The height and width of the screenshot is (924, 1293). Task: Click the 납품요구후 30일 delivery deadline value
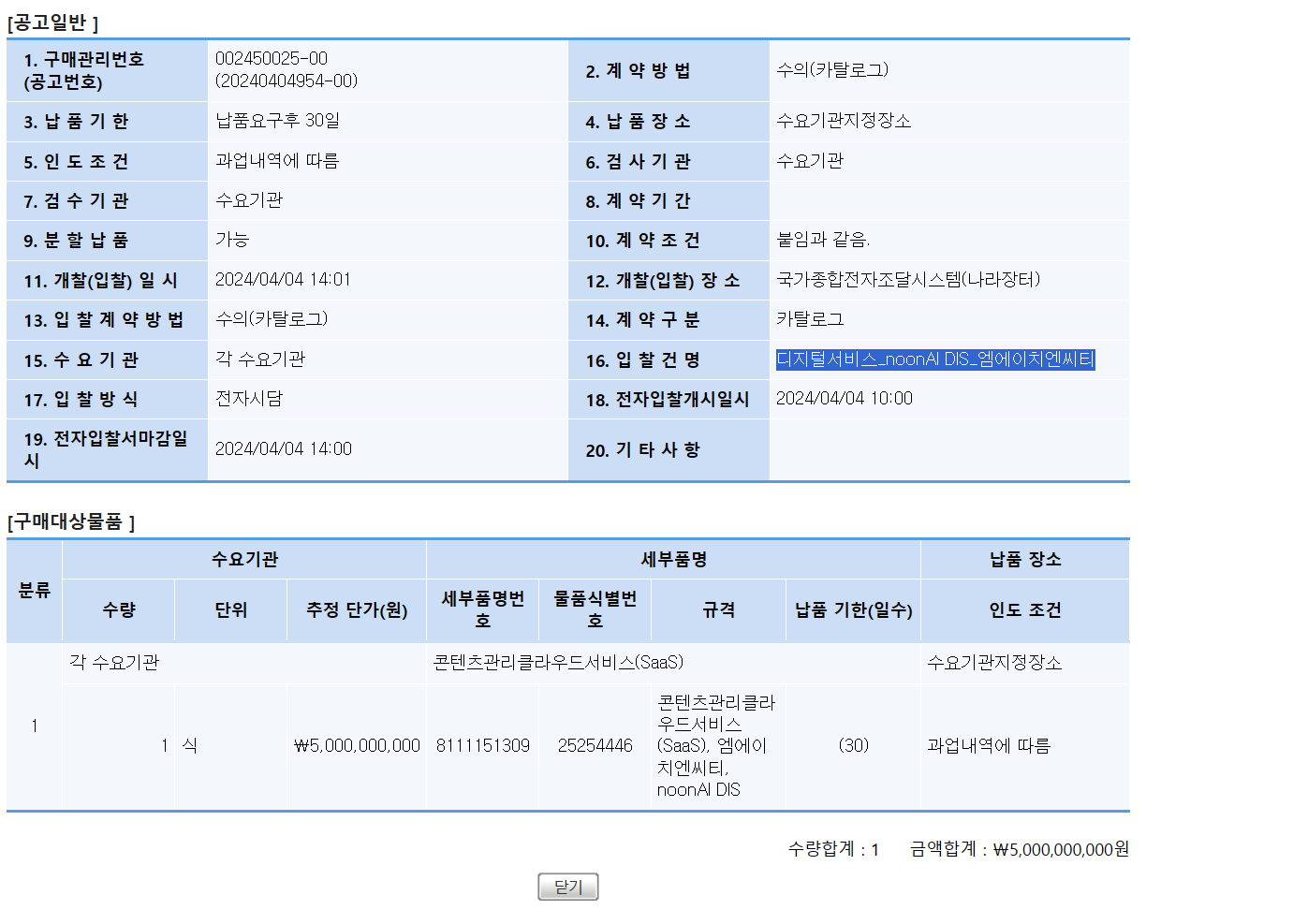point(277,121)
